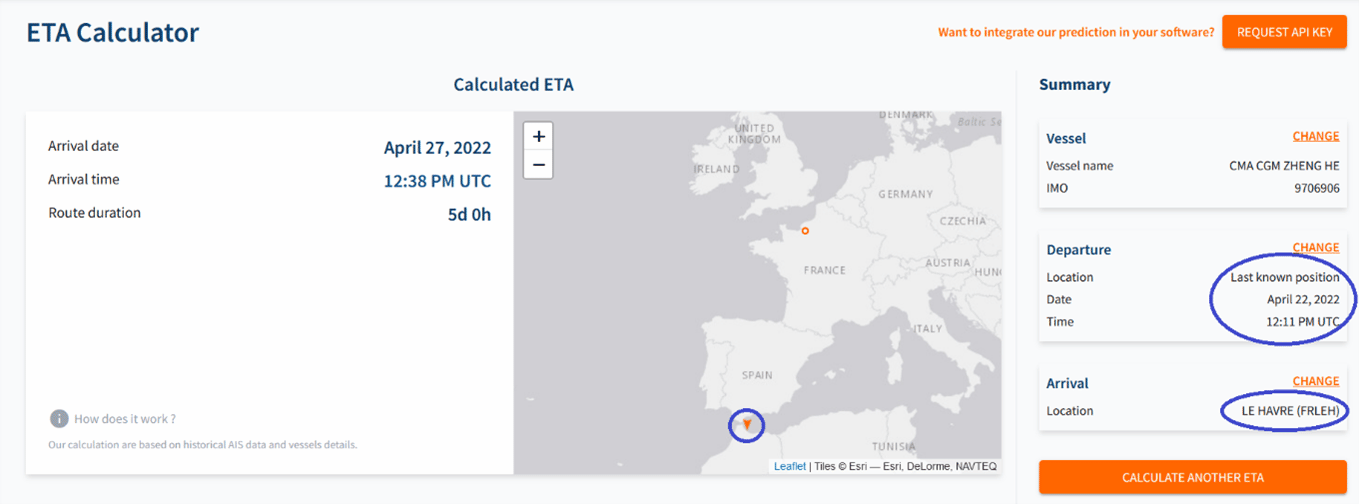
Task: Open the Leaflet attribution link
Action: click(790, 466)
